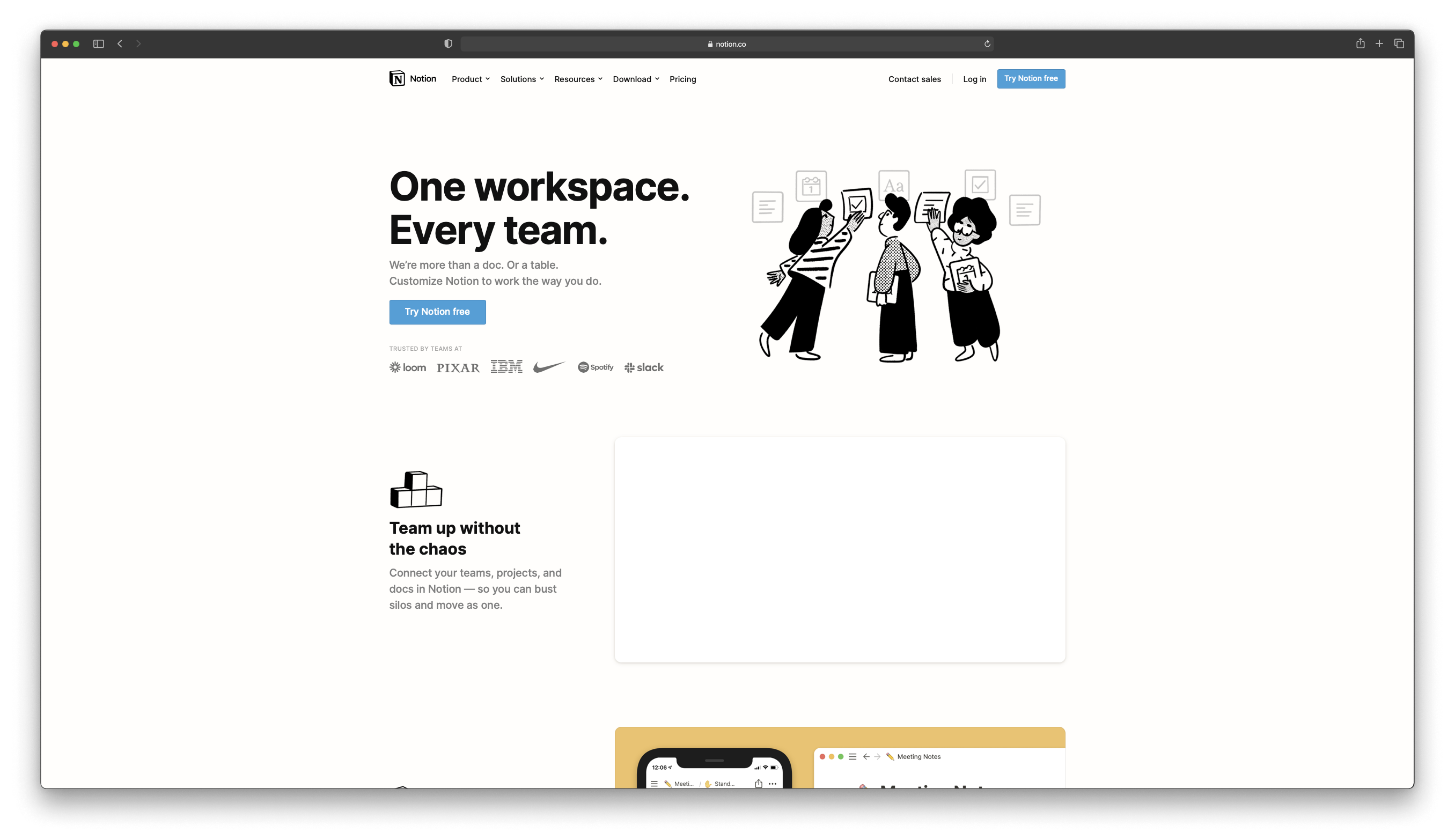Expand the Product dropdown menu
Screen dimensions: 1455x840
pyautogui.click(x=471, y=79)
